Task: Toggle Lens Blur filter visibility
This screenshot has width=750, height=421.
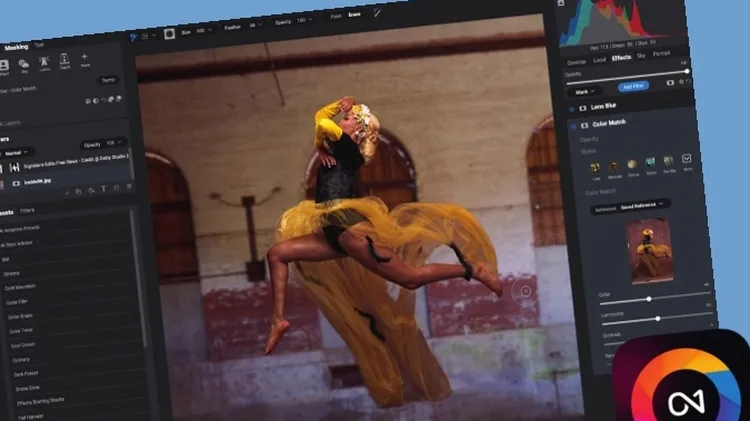Action: 571,106
